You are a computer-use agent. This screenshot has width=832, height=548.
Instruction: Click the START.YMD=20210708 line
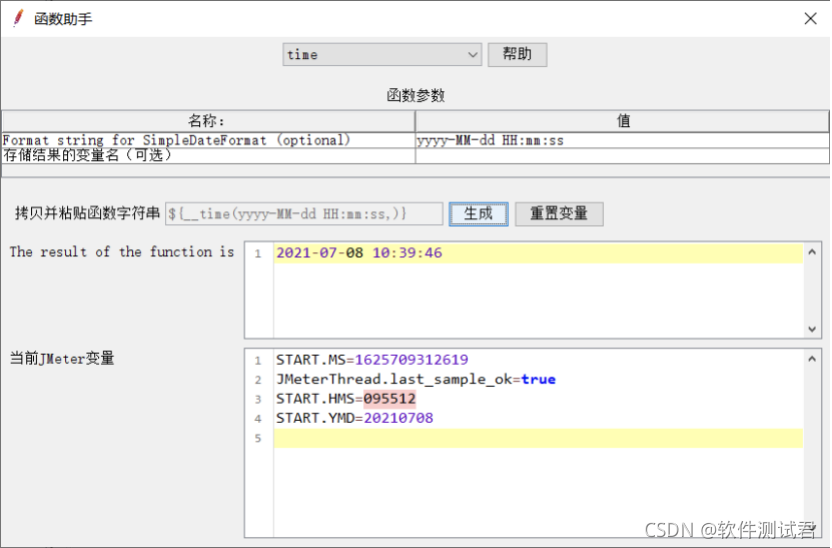pos(354,418)
